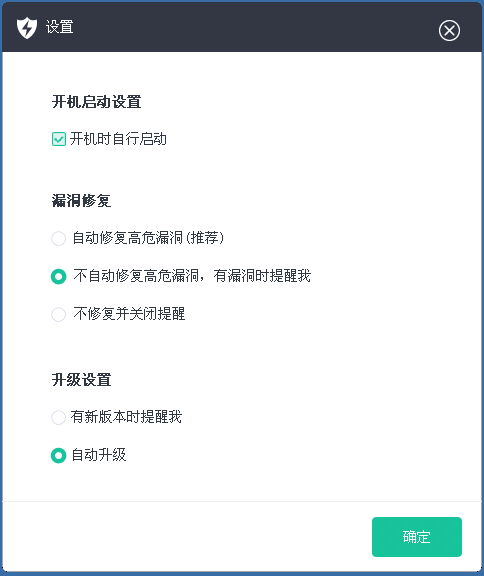Select the 自动升级 radio button
Image resolution: width=484 pixels, height=576 pixels.
[x=58, y=456]
